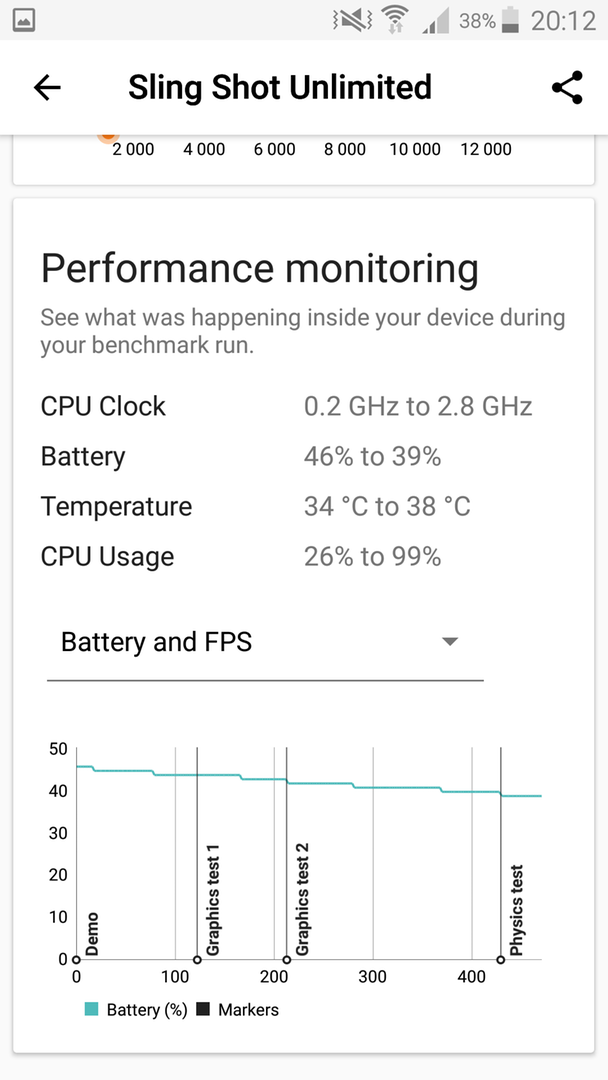
Task: Toggle the Markers legend entry
Action: (x=238, y=1010)
